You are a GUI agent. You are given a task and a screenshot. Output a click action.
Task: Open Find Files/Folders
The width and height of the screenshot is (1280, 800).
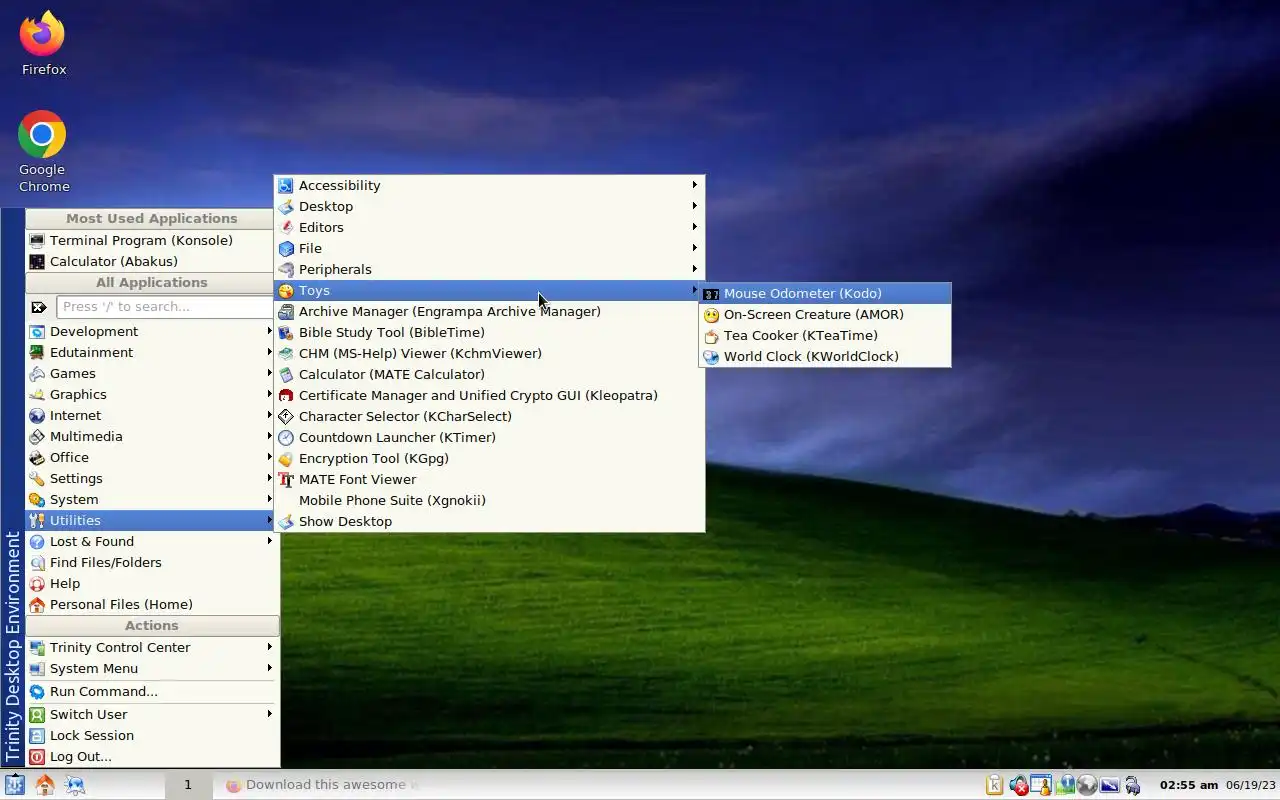[150, 562]
